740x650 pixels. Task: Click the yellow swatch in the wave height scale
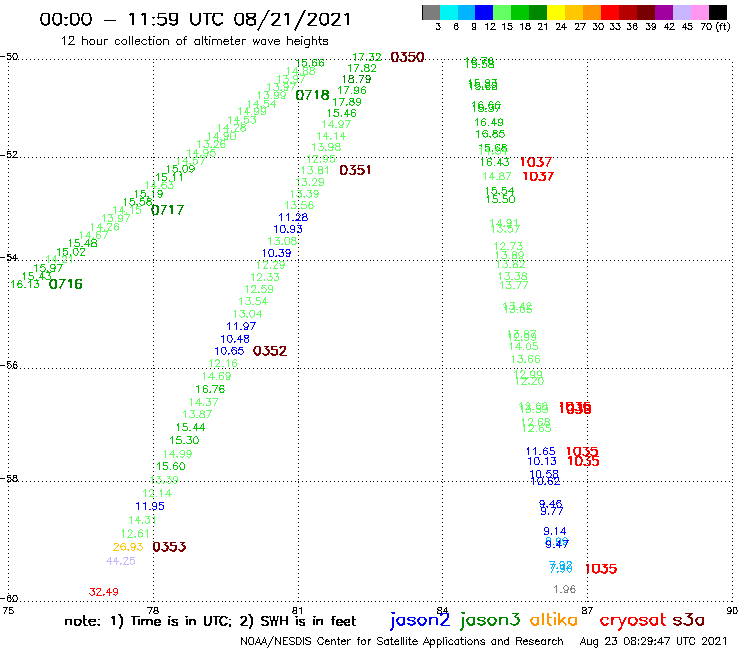556,12
